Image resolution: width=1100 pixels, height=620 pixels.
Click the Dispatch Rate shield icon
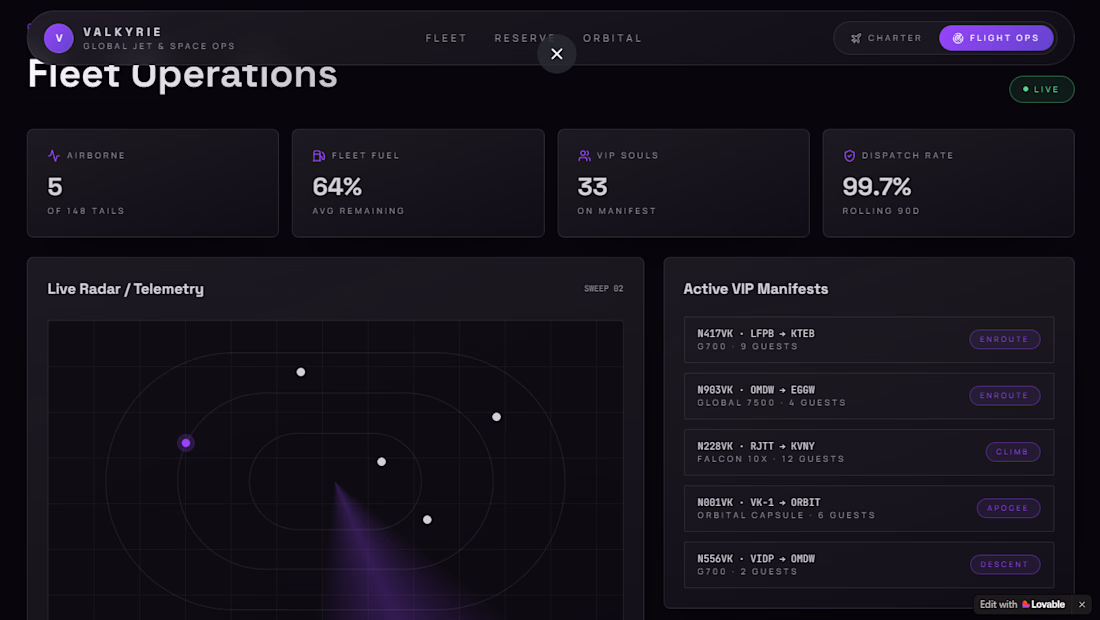[850, 156]
